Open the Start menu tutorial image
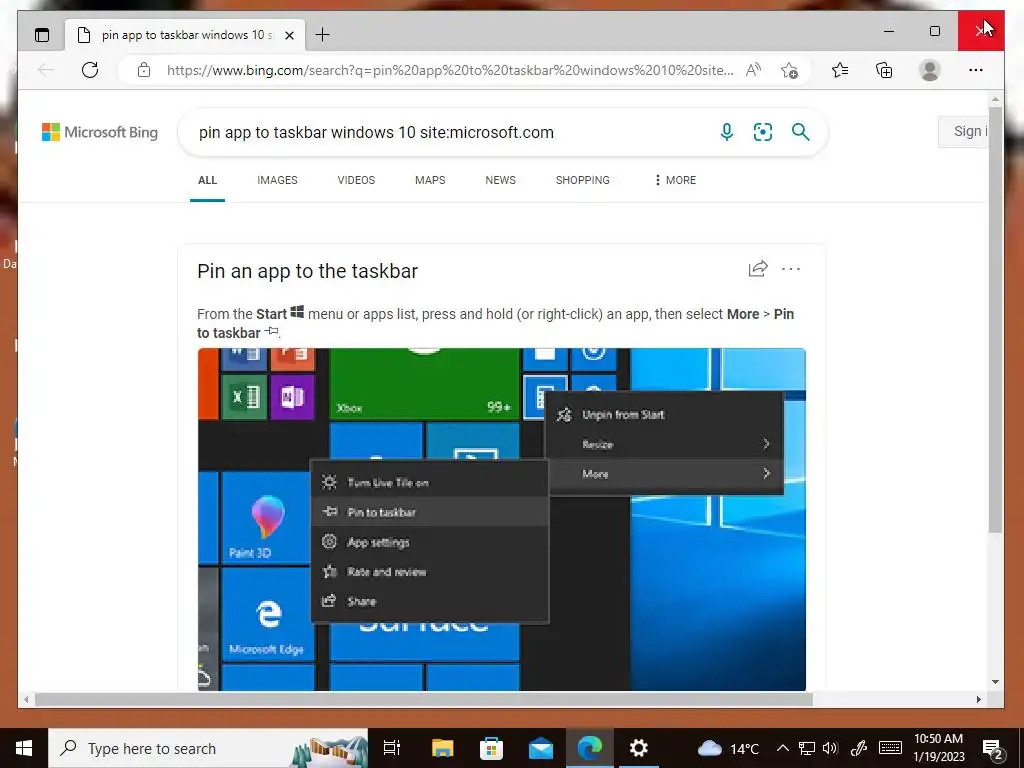 pos(502,519)
